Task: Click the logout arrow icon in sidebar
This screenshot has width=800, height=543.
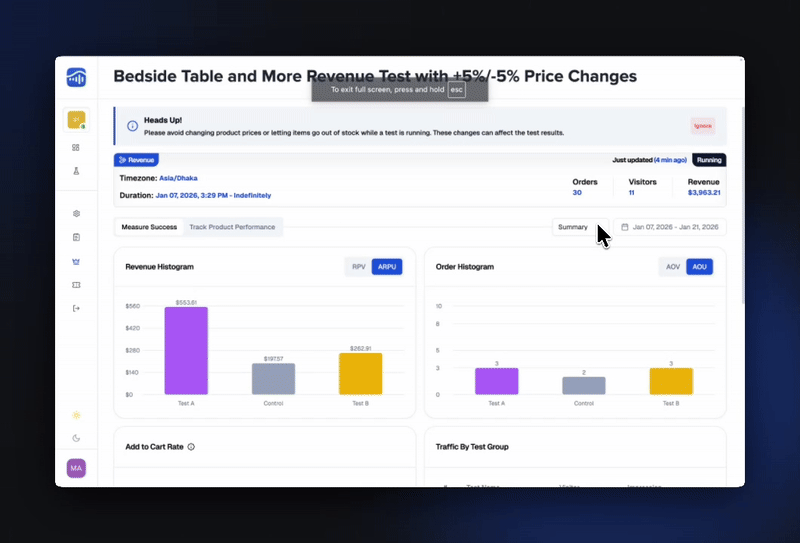Action: click(x=76, y=308)
